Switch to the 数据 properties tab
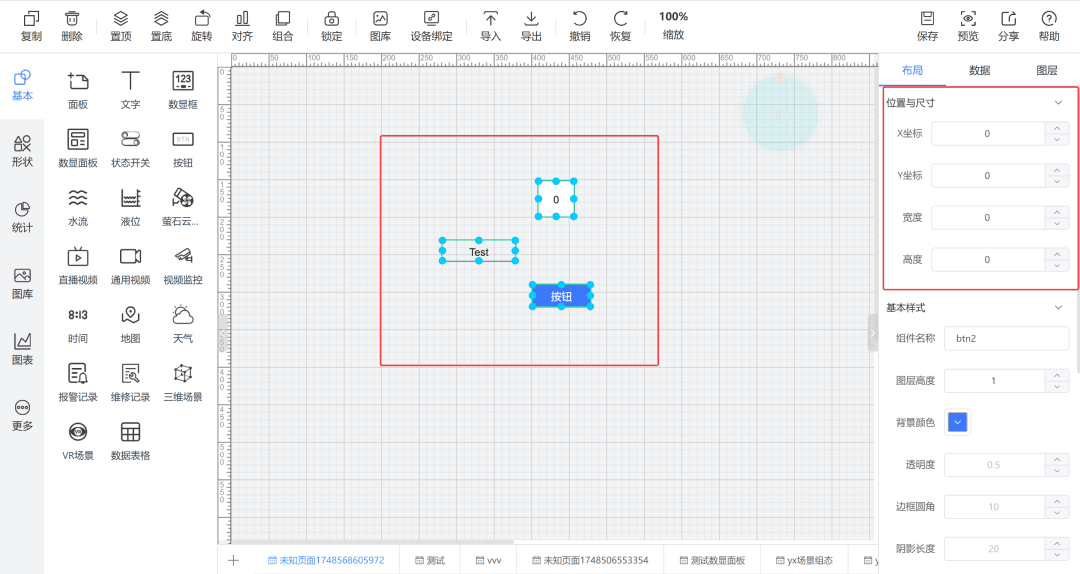1080x574 pixels. pyautogui.click(x=979, y=70)
